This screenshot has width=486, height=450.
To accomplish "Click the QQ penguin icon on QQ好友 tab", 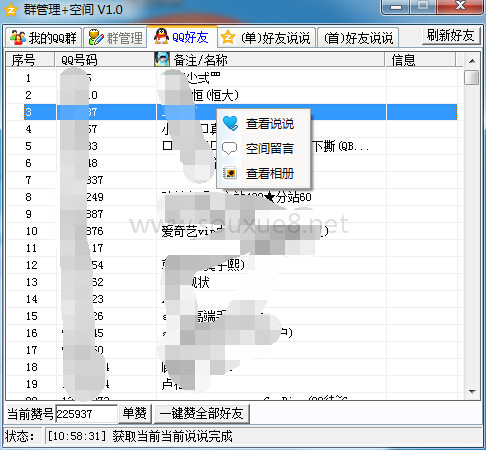I will [161, 37].
